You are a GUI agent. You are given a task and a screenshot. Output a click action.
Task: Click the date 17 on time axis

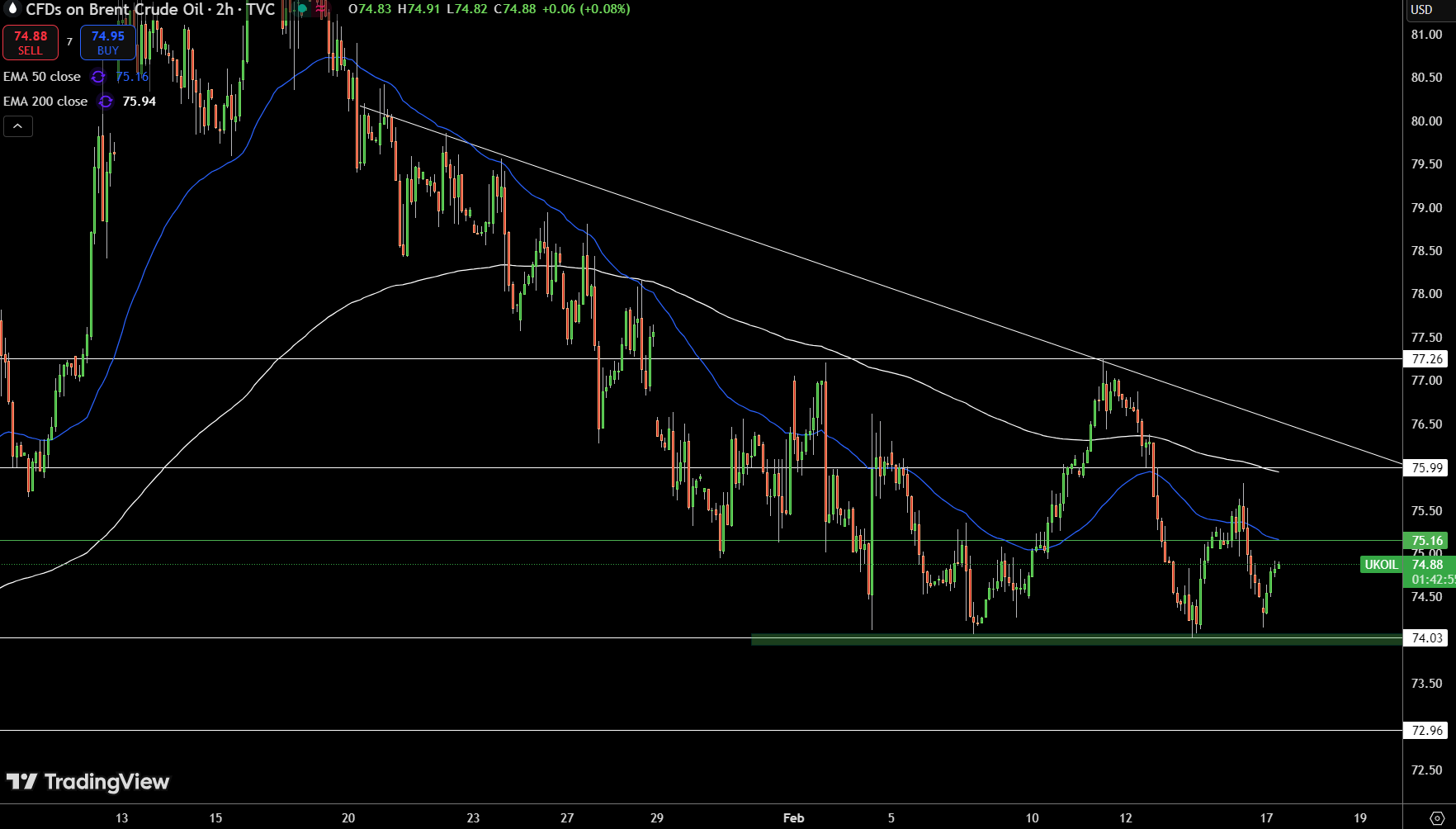coord(1266,818)
